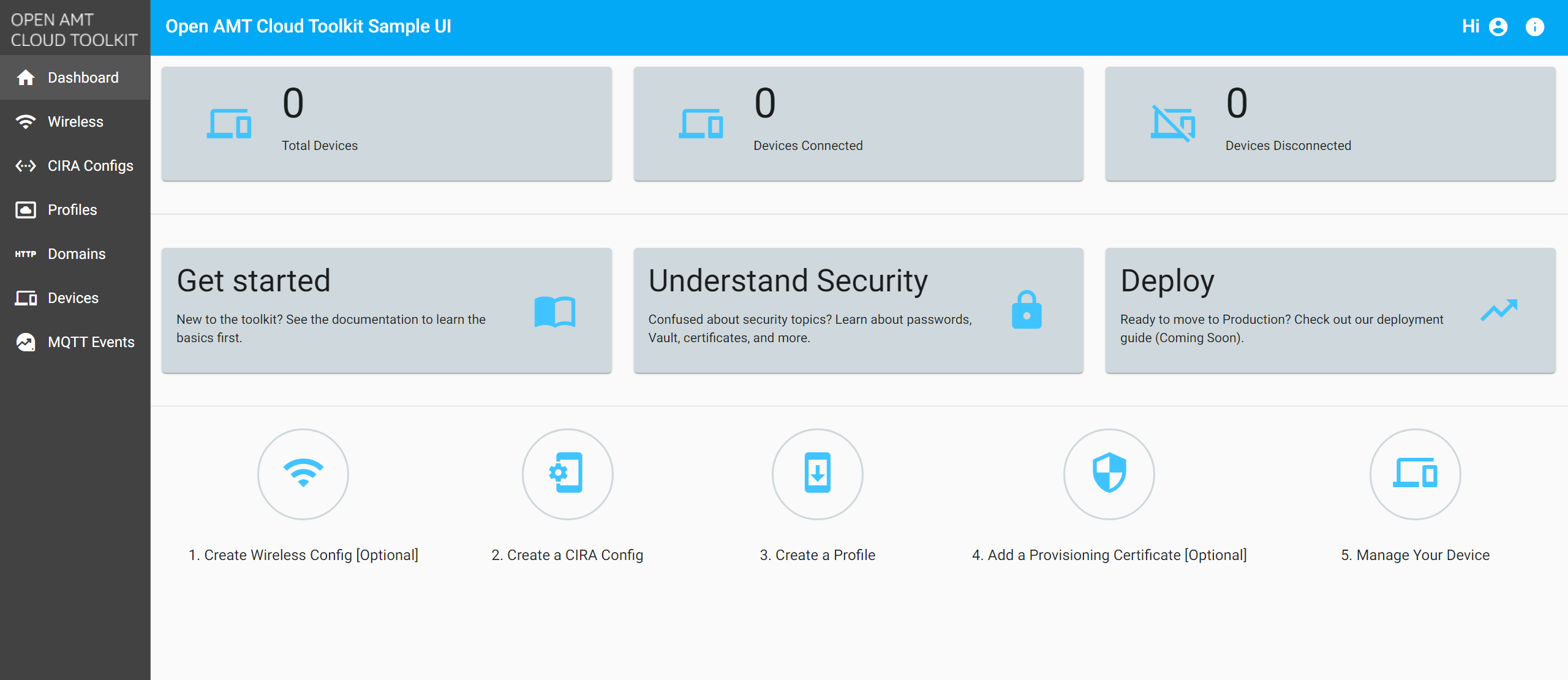Image resolution: width=1568 pixels, height=680 pixels.
Task: Click the CIRA Configs arrows icon in sidebar
Action: pos(26,166)
